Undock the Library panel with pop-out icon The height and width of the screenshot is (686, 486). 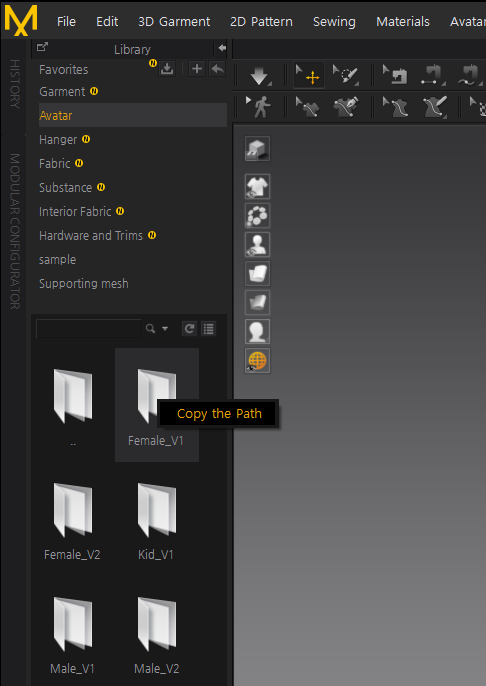(42, 47)
